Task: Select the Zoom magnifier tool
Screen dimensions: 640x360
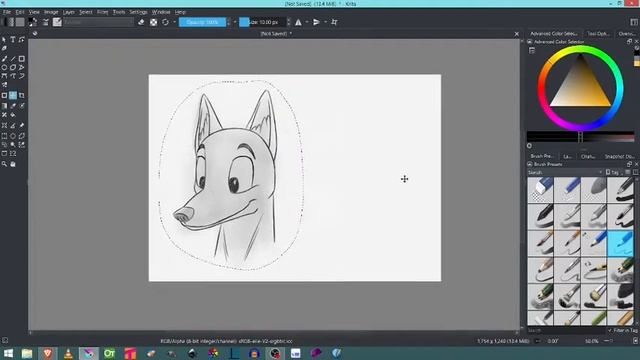Action: 4,164
